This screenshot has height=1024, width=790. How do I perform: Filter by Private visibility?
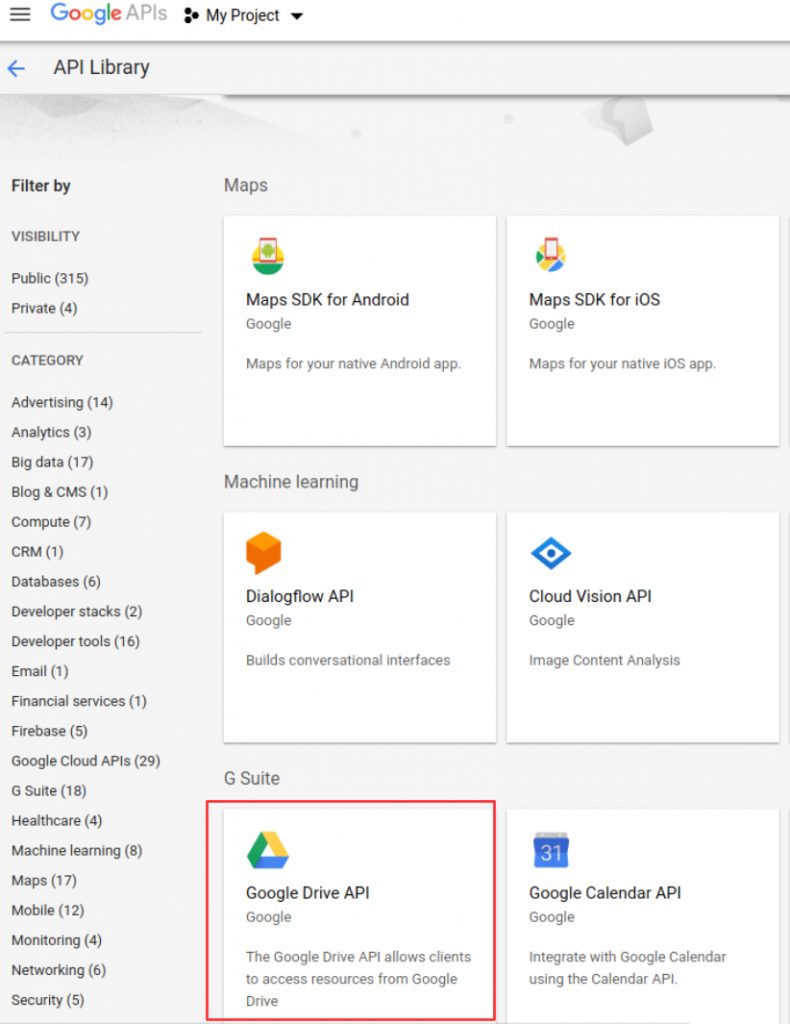[44, 308]
